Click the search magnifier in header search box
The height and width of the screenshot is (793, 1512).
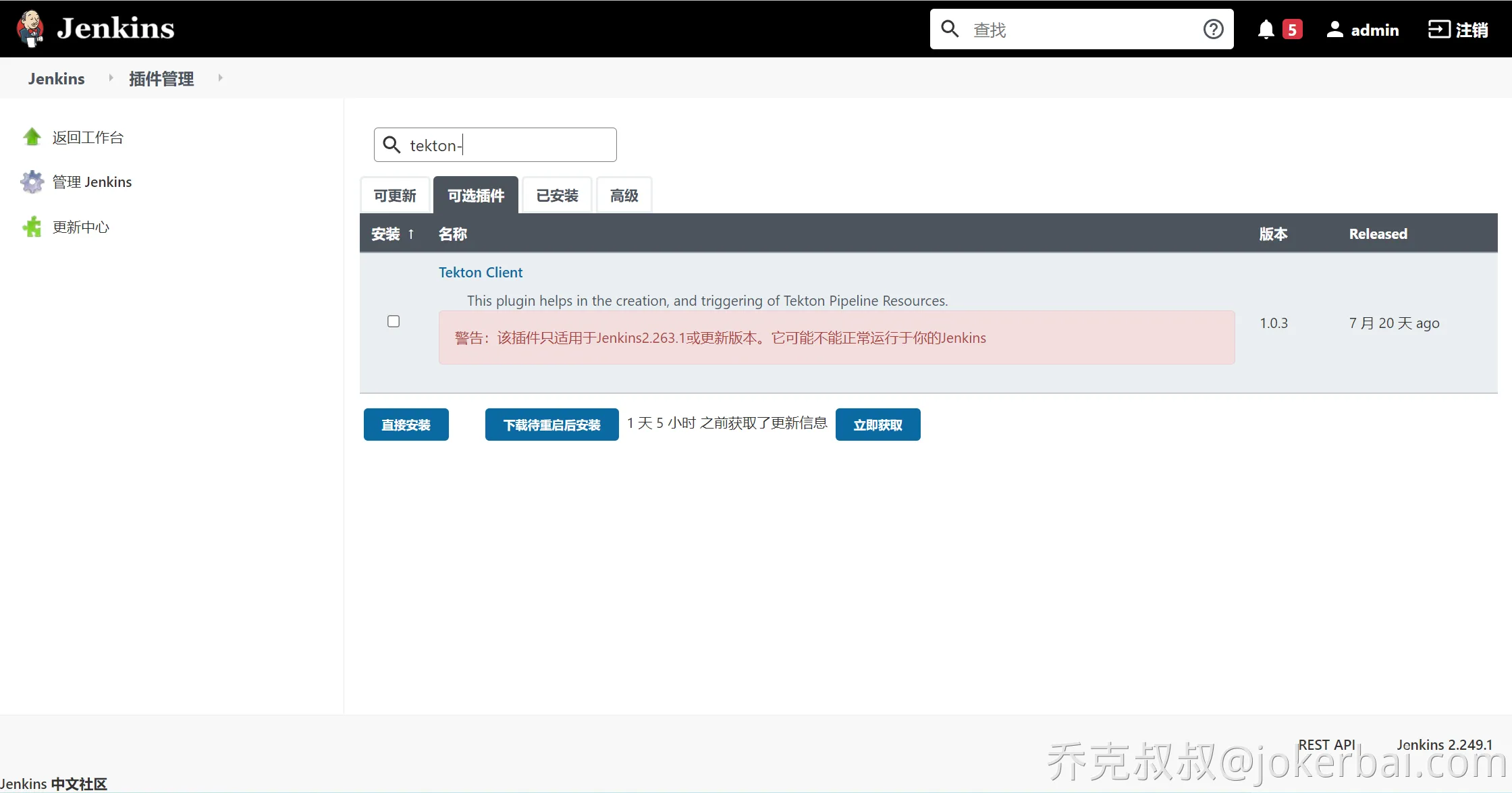coord(950,28)
